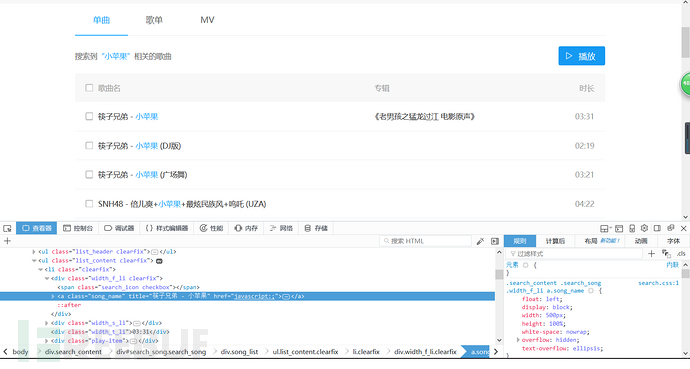Add a new CSS rule plus icon

(x=652, y=254)
